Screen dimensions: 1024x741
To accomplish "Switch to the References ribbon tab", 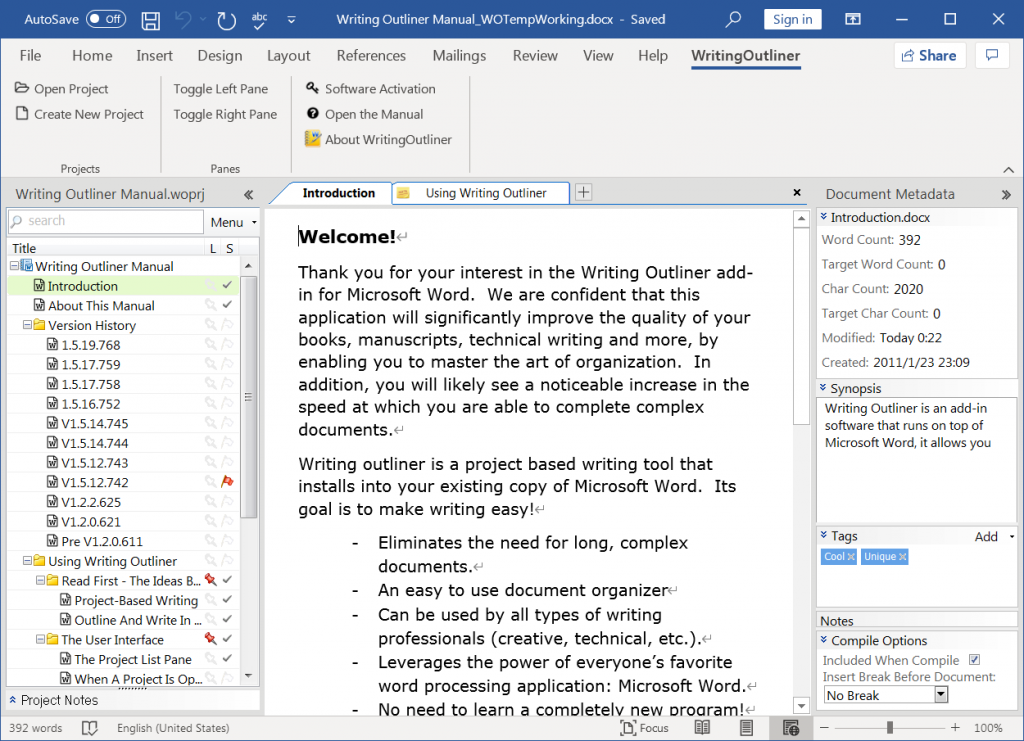I will tap(371, 55).
